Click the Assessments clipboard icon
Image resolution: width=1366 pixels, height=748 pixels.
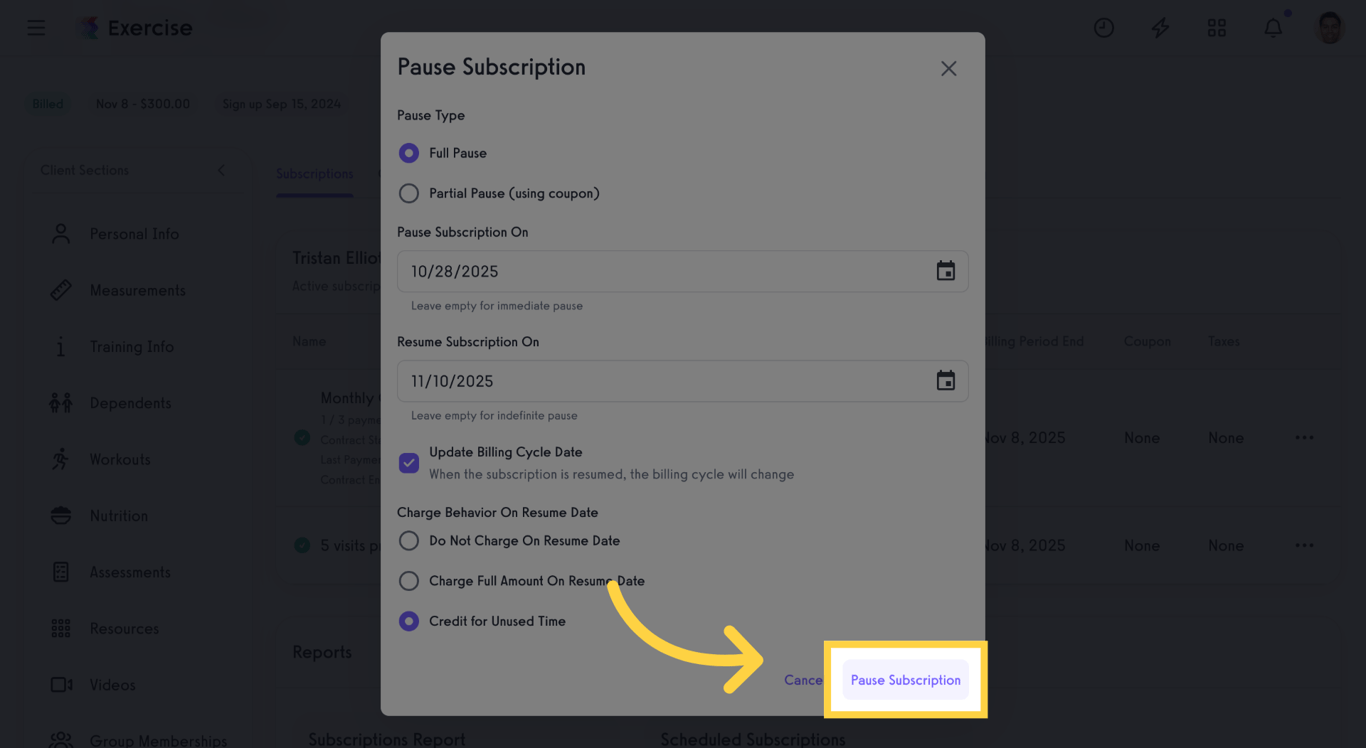click(x=60, y=571)
